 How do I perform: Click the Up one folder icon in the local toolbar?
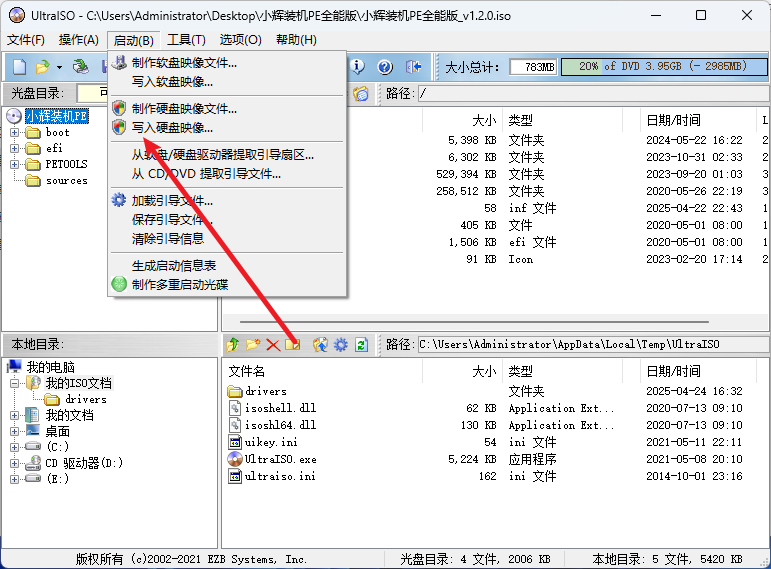click(233, 345)
